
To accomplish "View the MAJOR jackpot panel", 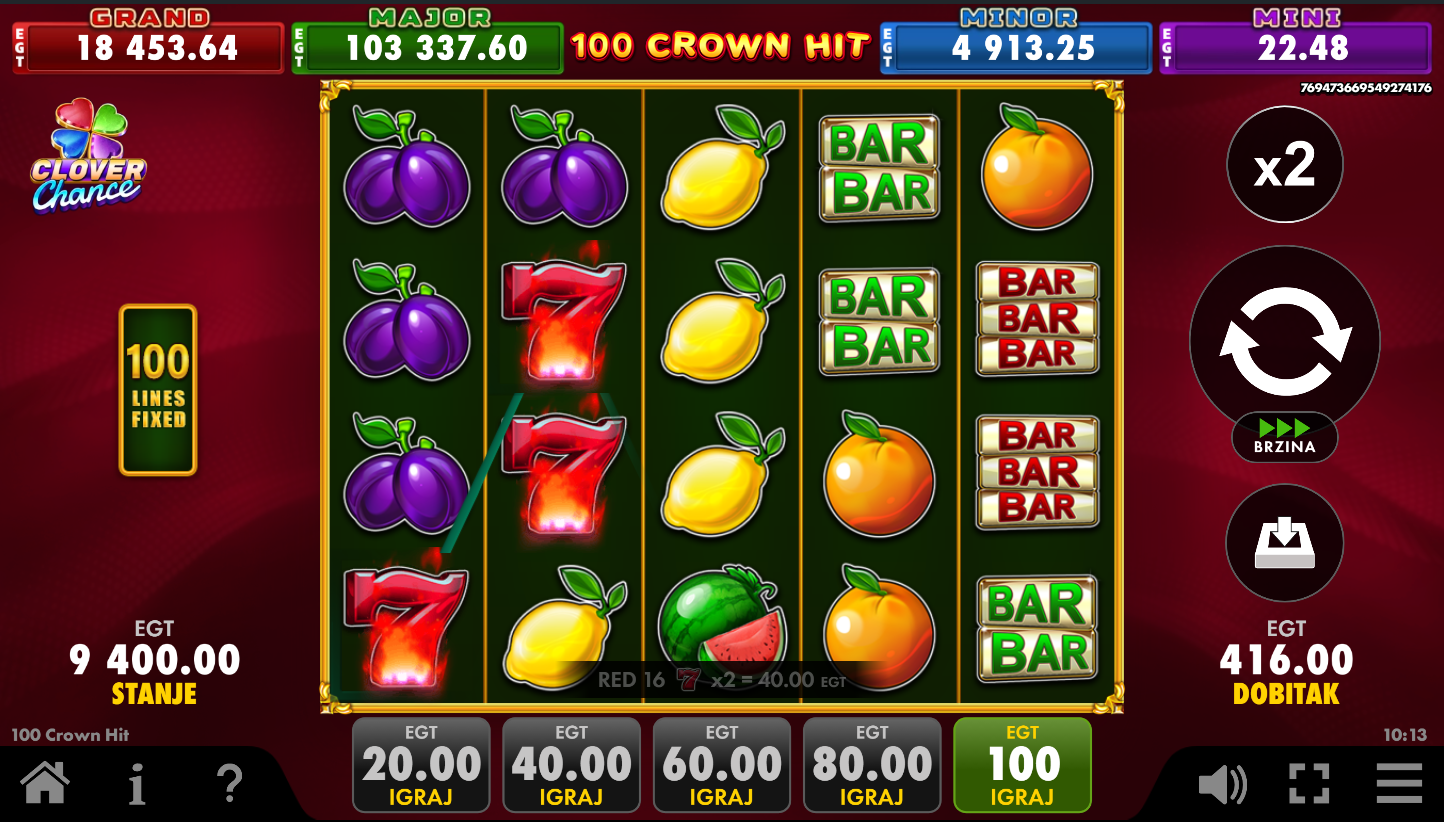I will tap(427, 41).
